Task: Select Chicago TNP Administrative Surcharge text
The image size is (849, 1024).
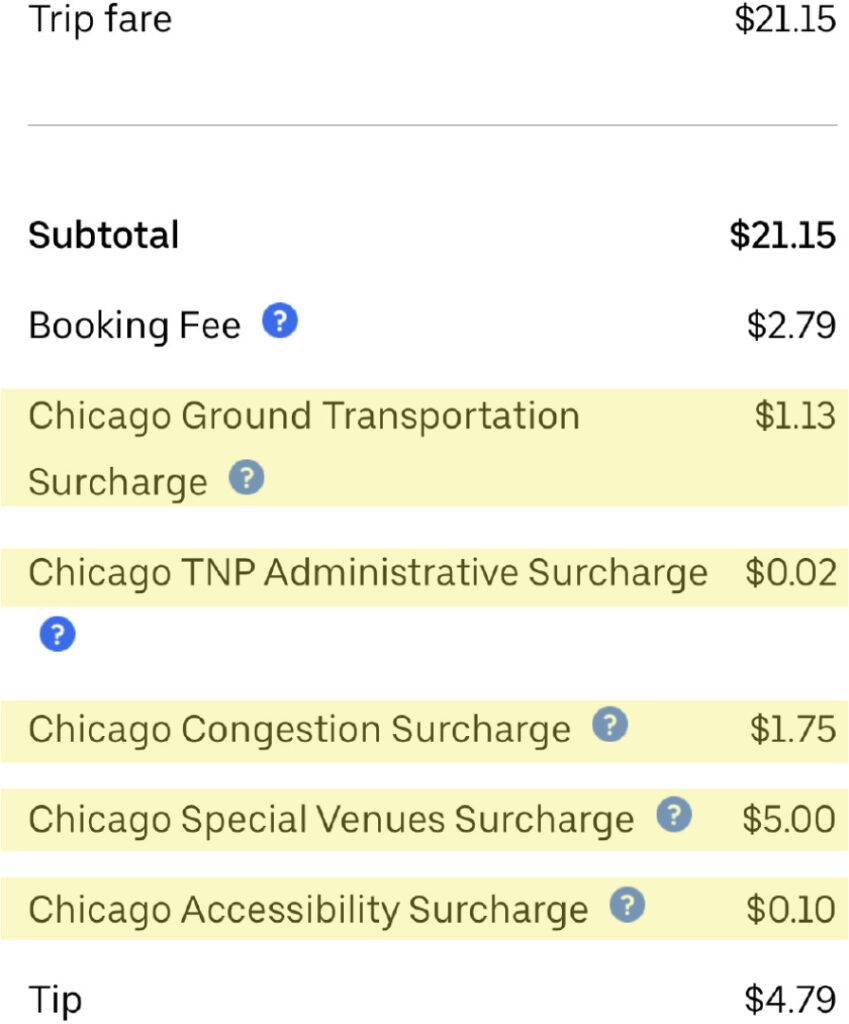Action: pyautogui.click(x=367, y=574)
